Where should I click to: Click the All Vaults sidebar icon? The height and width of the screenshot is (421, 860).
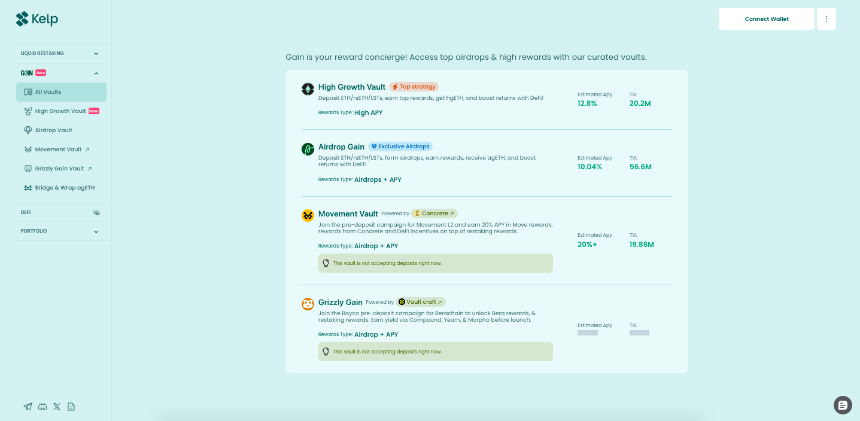point(28,92)
